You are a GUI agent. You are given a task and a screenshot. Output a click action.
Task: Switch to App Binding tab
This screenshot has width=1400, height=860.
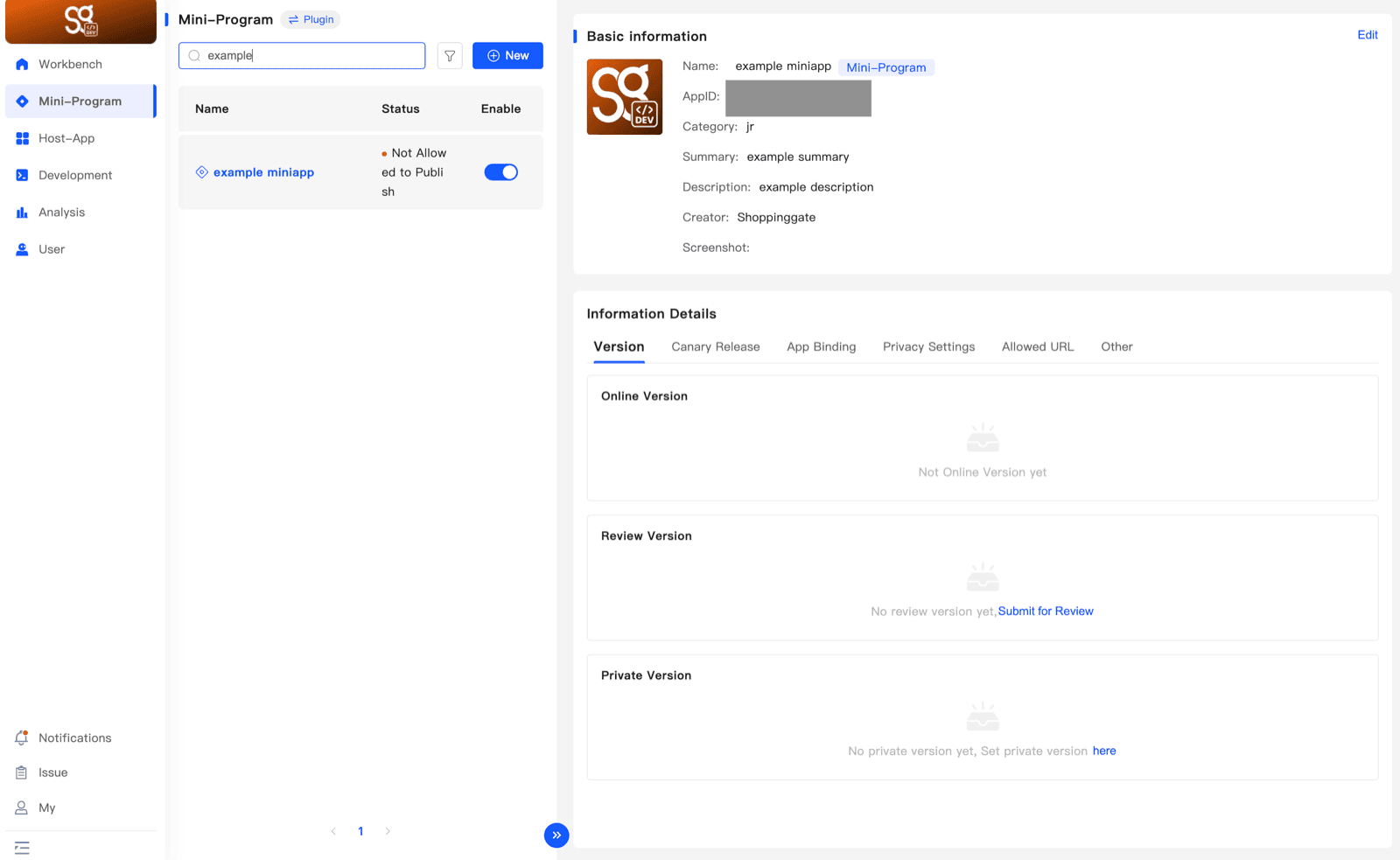click(822, 347)
